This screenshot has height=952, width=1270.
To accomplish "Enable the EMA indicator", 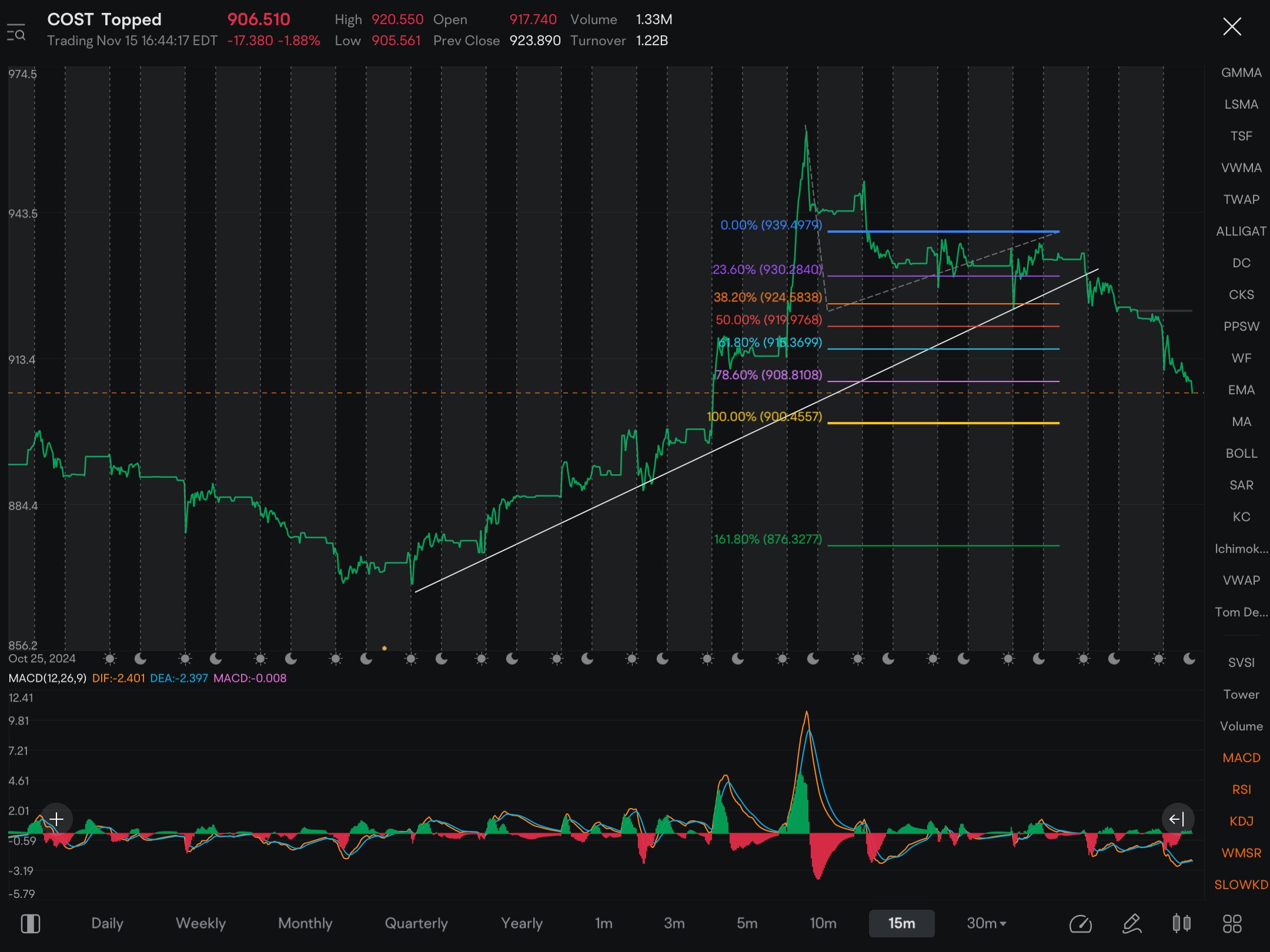I will (x=1241, y=390).
